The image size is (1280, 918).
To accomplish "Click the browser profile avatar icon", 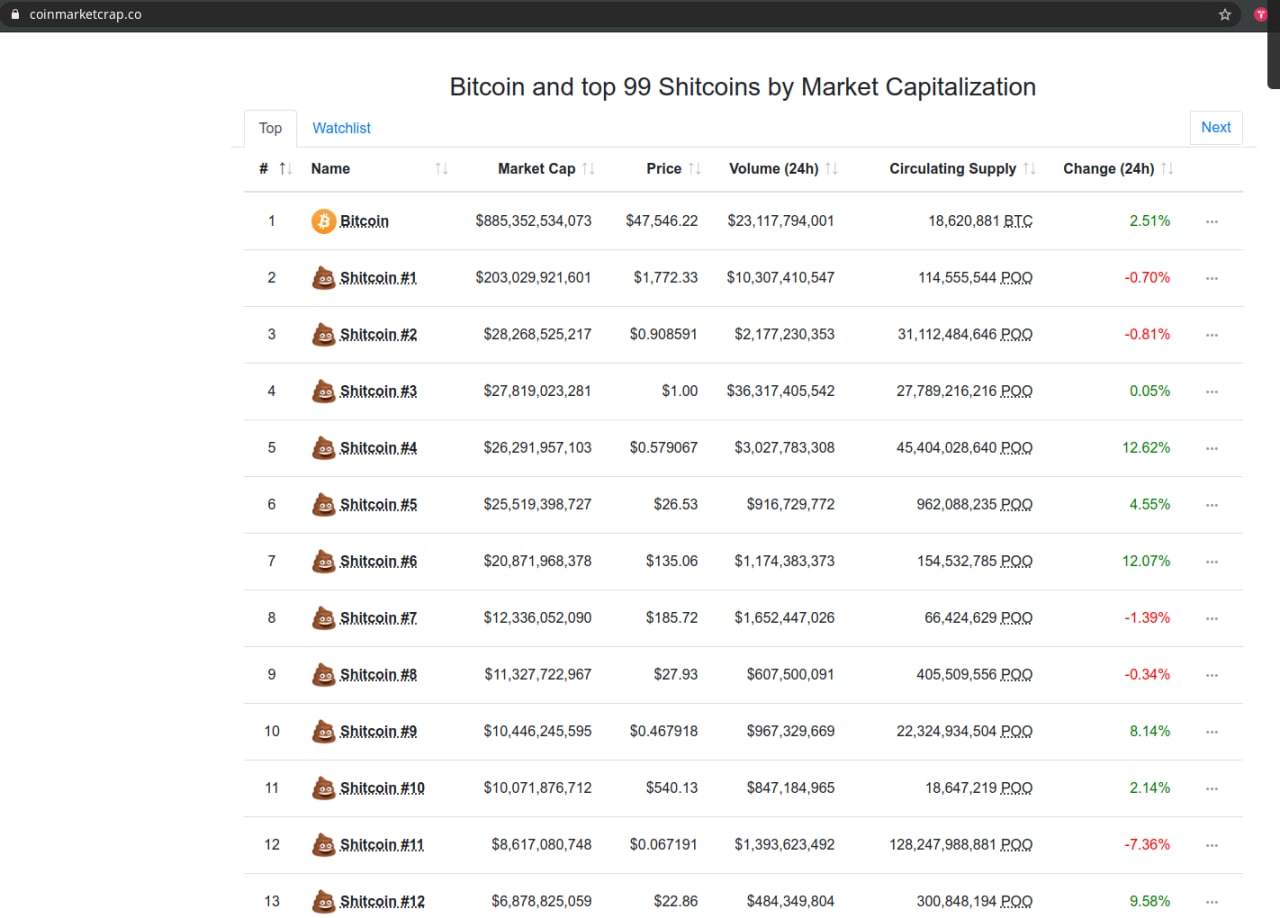I will point(1261,14).
